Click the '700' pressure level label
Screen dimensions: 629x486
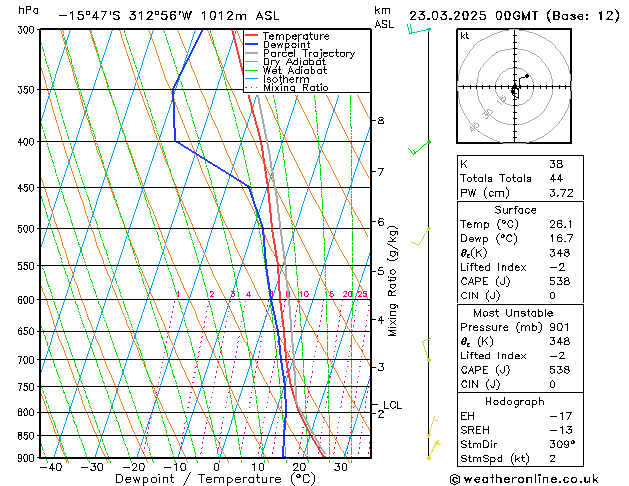28,360
